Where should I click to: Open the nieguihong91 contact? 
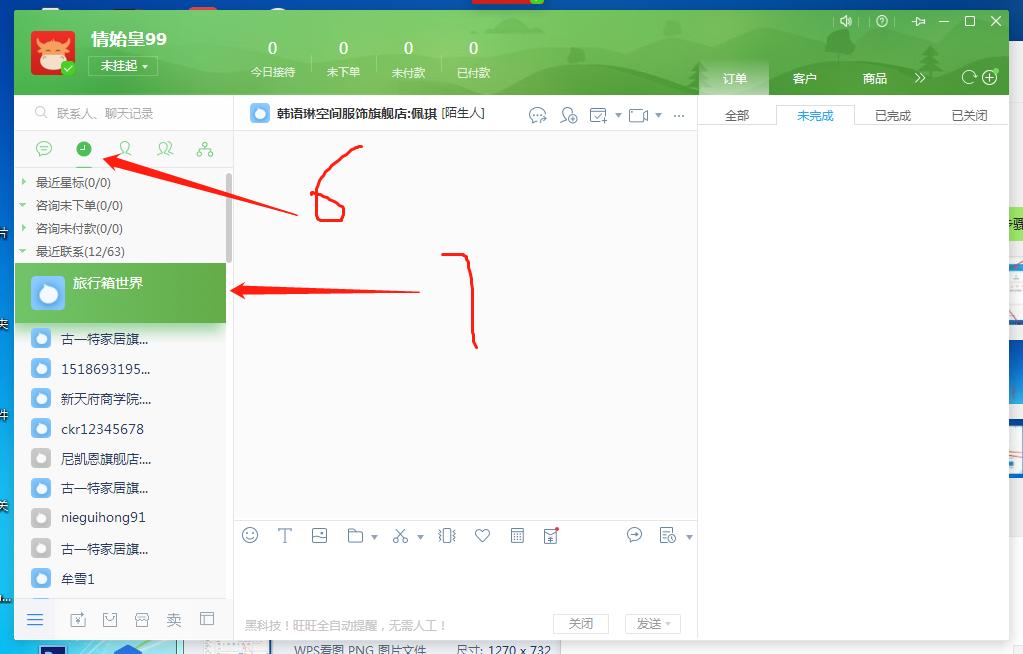[121, 518]
